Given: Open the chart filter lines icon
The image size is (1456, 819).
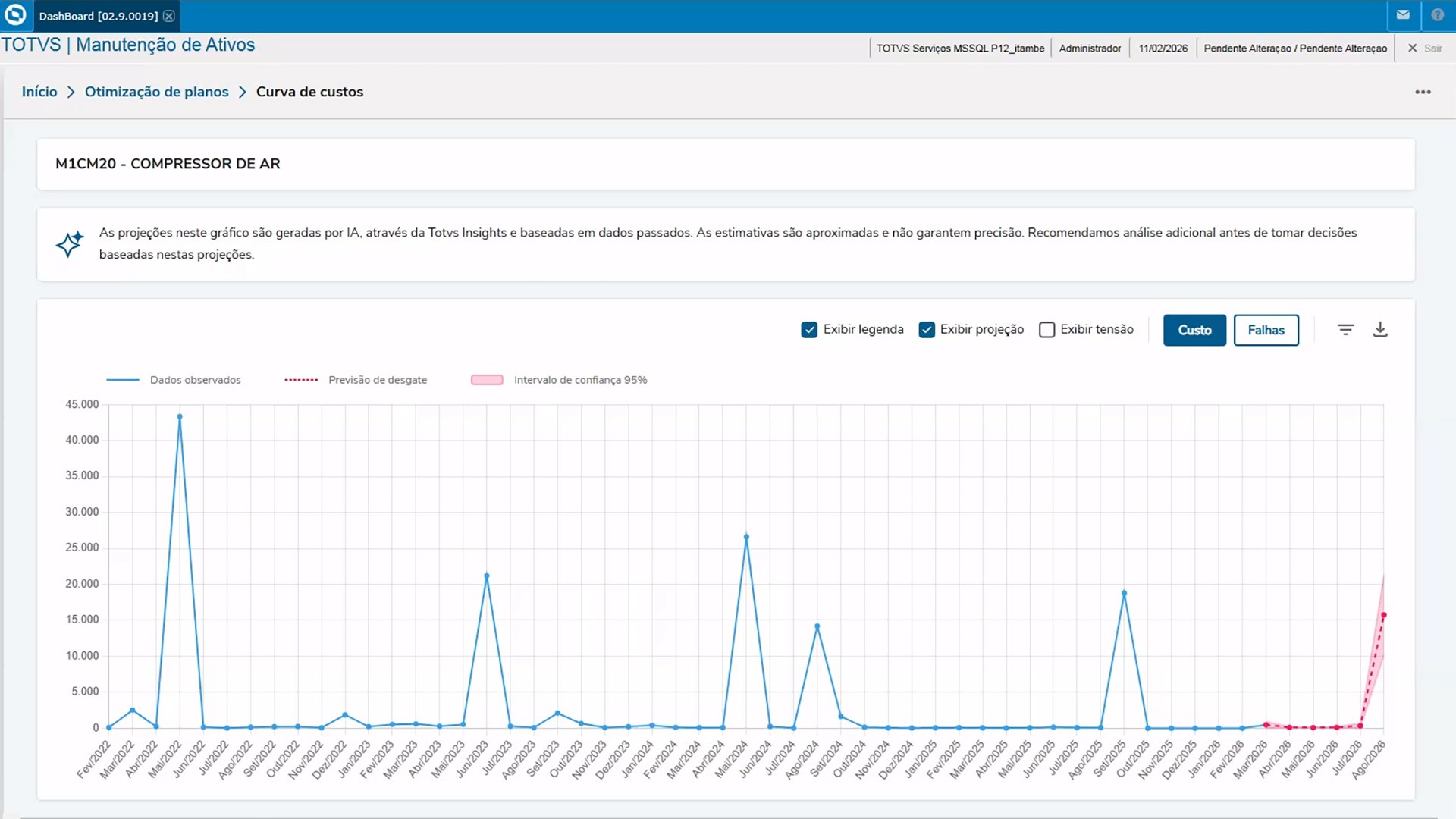Looking at the screenshot, I should [1345, 330].
